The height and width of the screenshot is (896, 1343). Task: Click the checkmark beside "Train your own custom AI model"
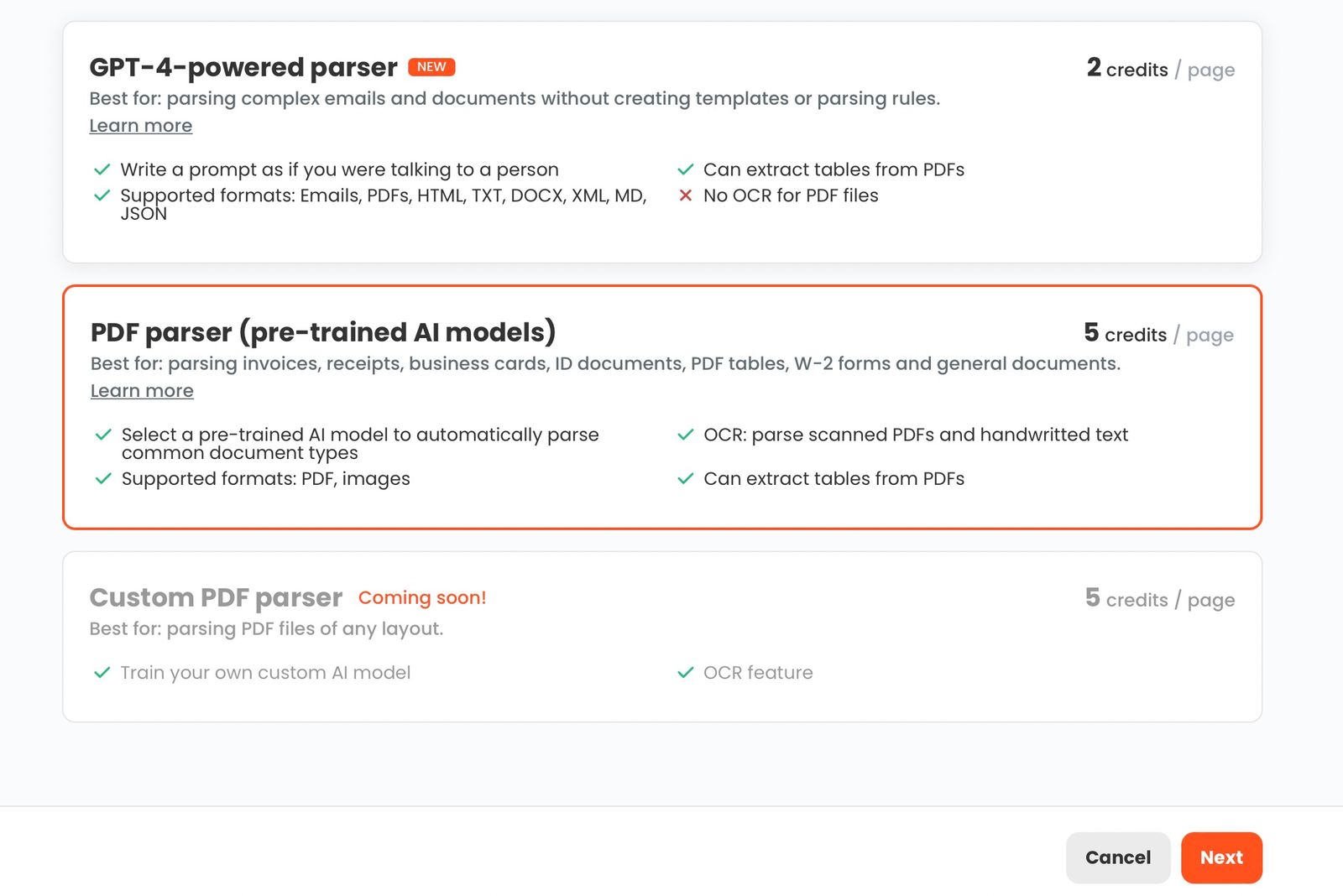[101, 672]
